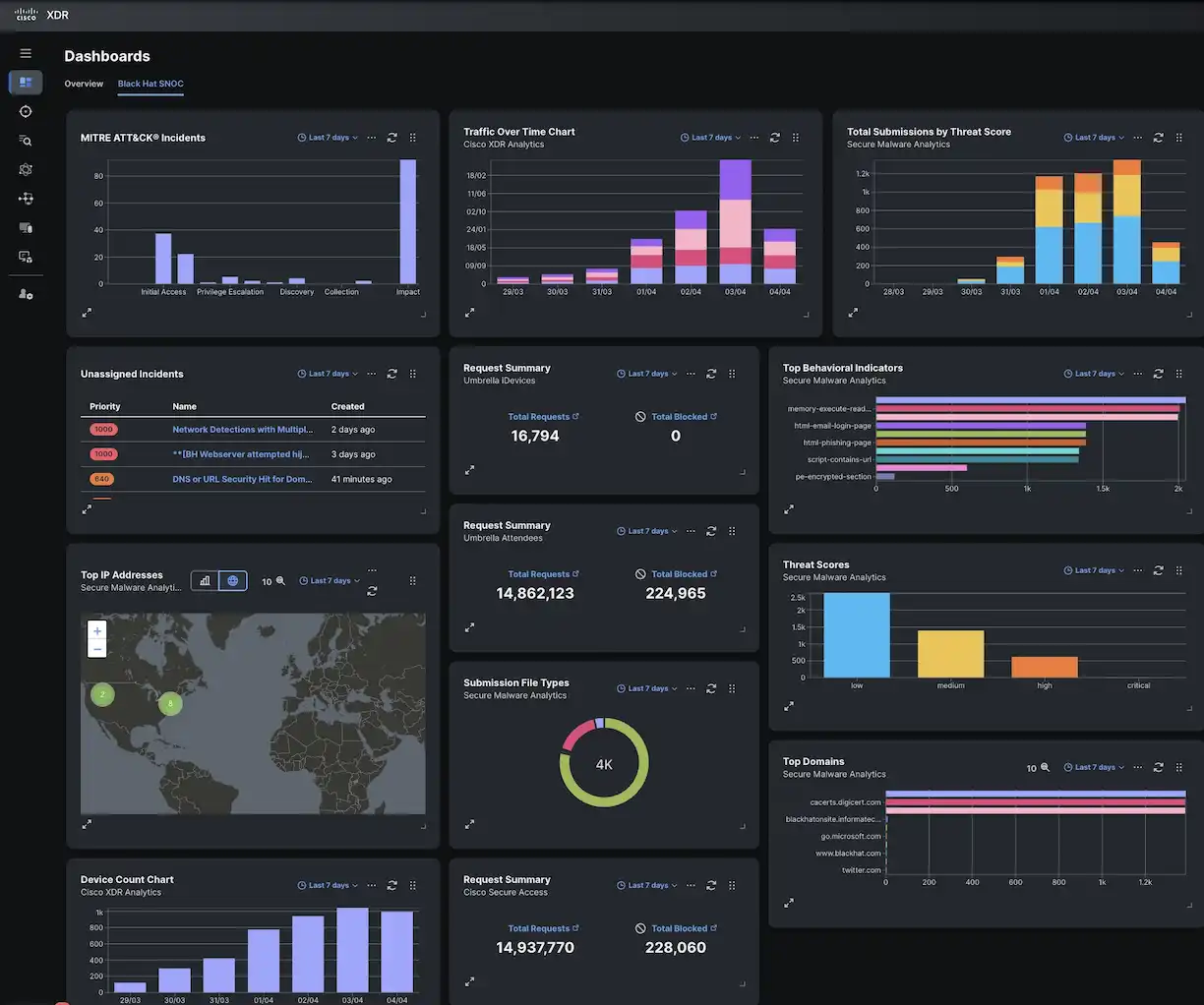Switch Top IP Addresses to bar chart view
1204x1005 pixels.
pyautogui.click(x=207, y=580)
